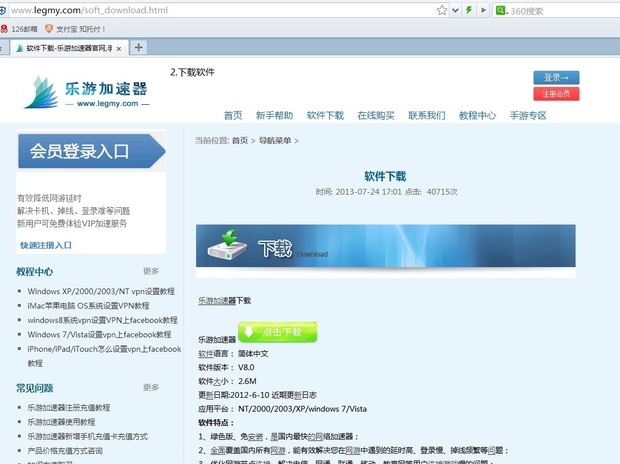
Task: Click the 应用平台 NT/2000/2003/XP line
Action: point(282,409)
